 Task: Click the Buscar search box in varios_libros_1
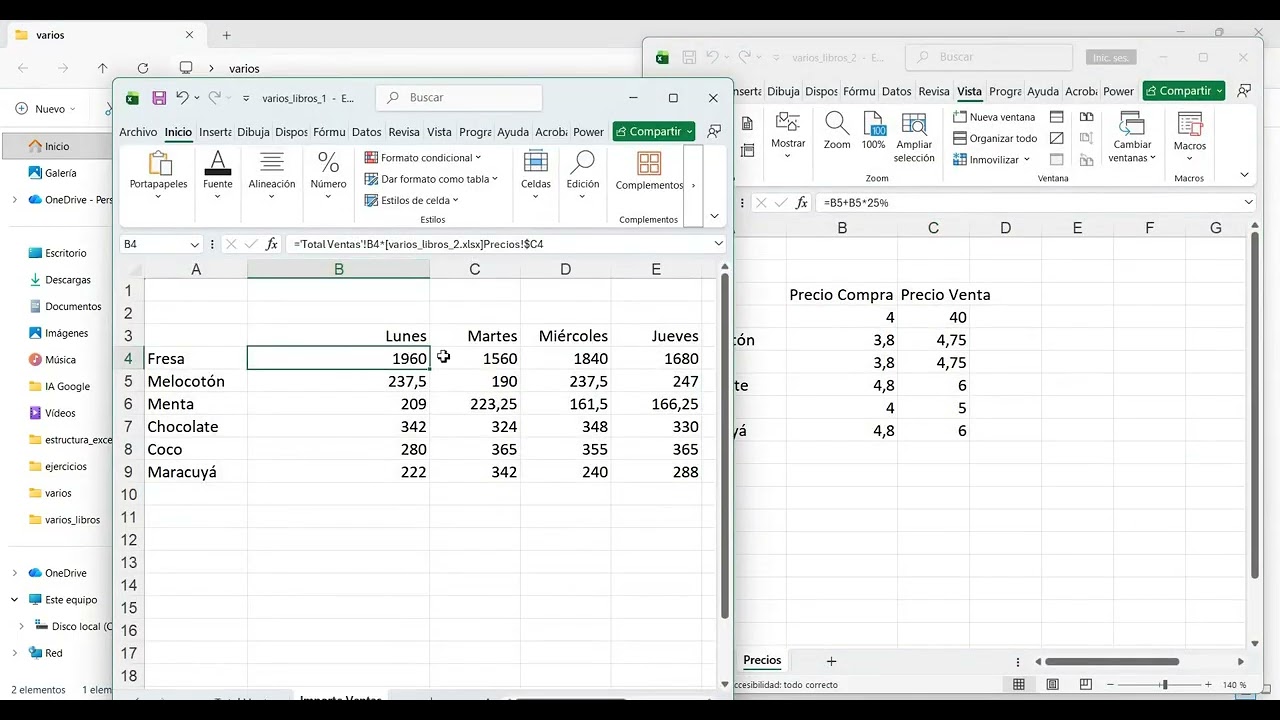point(459,98)
